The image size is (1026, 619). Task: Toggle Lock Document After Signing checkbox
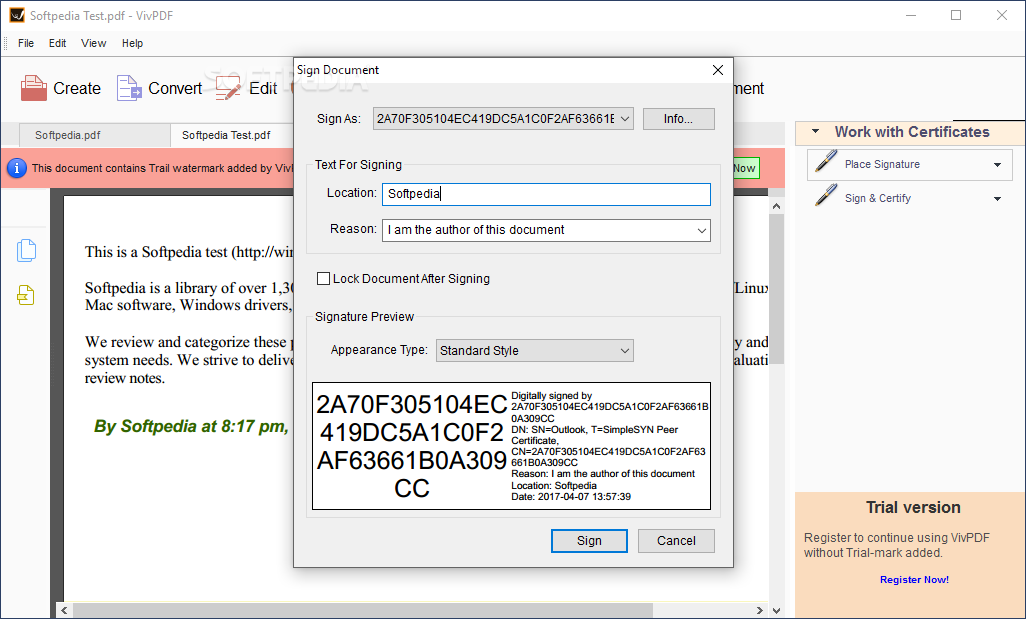point(323,279)
